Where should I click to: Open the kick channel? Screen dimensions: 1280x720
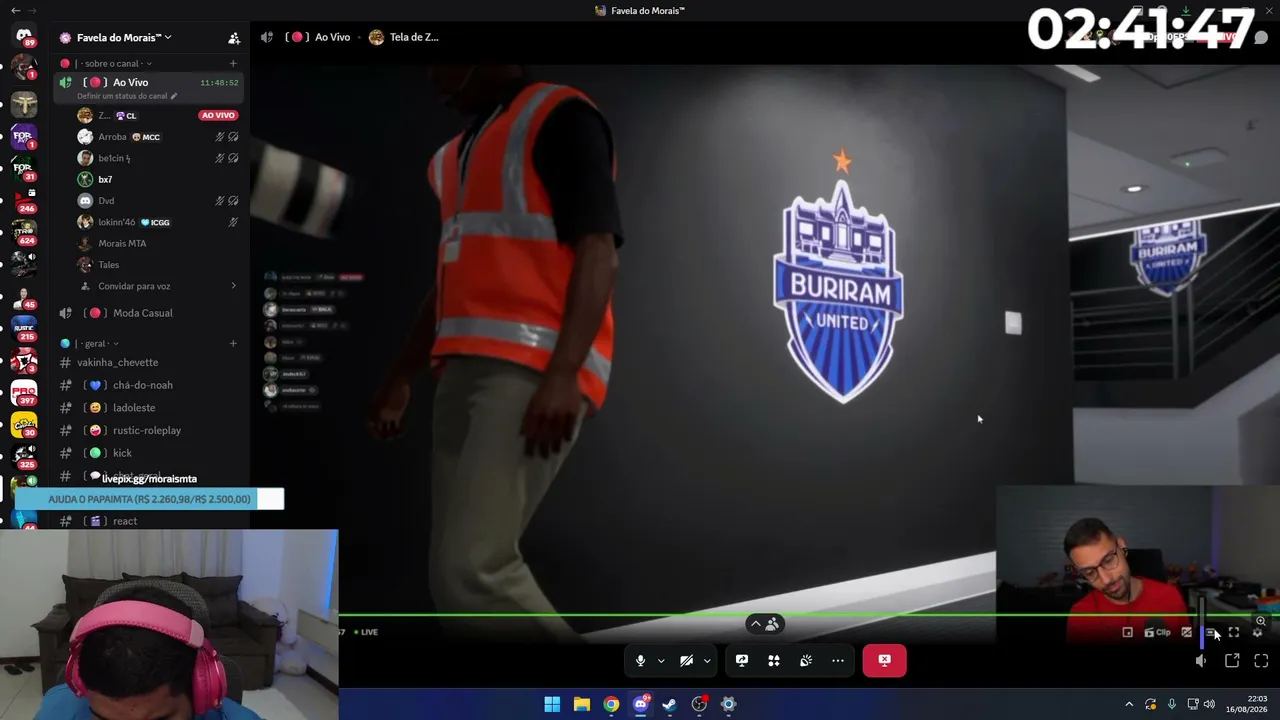tap(150, 453)
